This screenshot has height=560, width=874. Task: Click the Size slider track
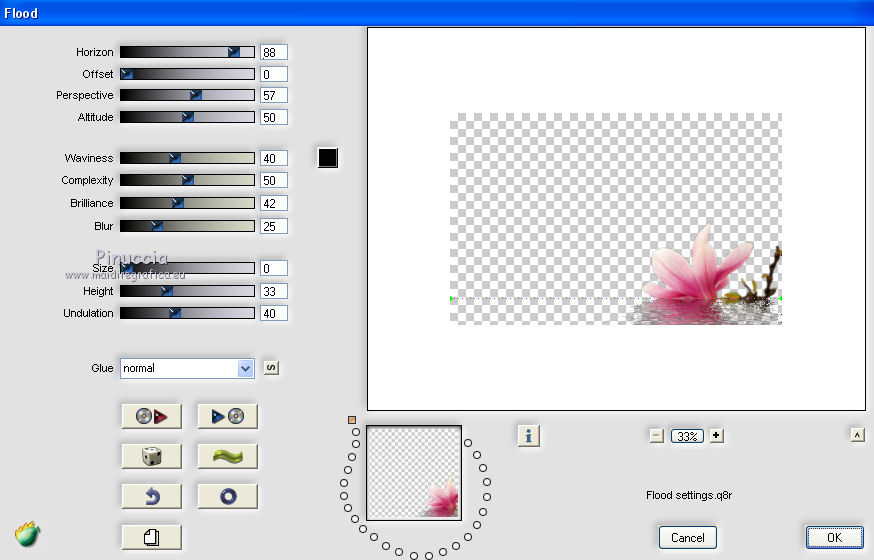pos(187,268)
